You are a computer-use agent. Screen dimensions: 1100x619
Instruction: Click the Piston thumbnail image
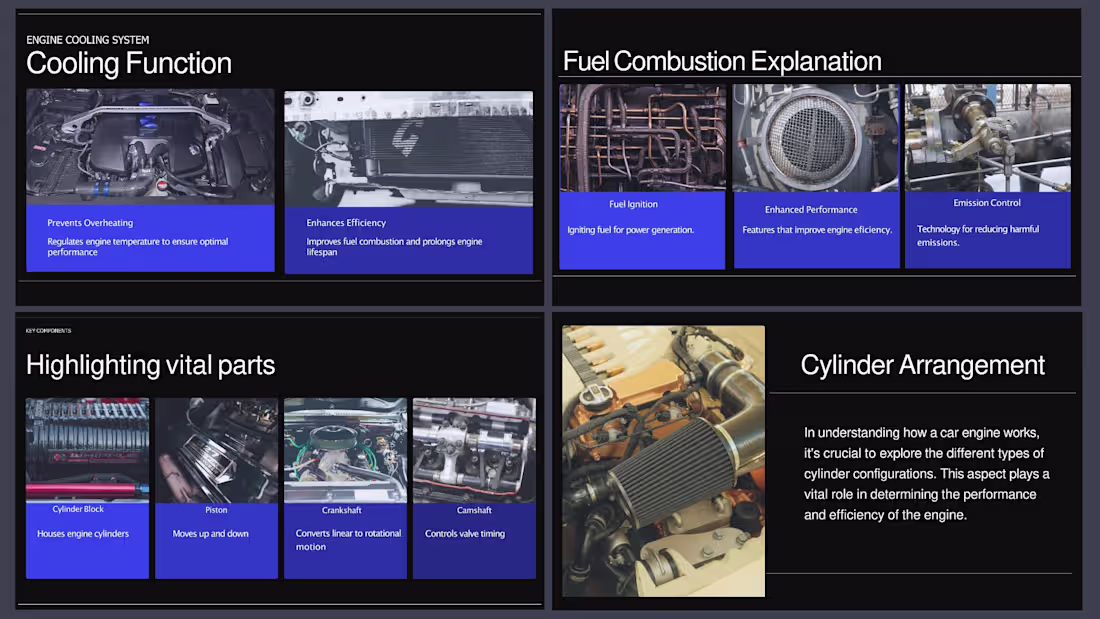216,448
